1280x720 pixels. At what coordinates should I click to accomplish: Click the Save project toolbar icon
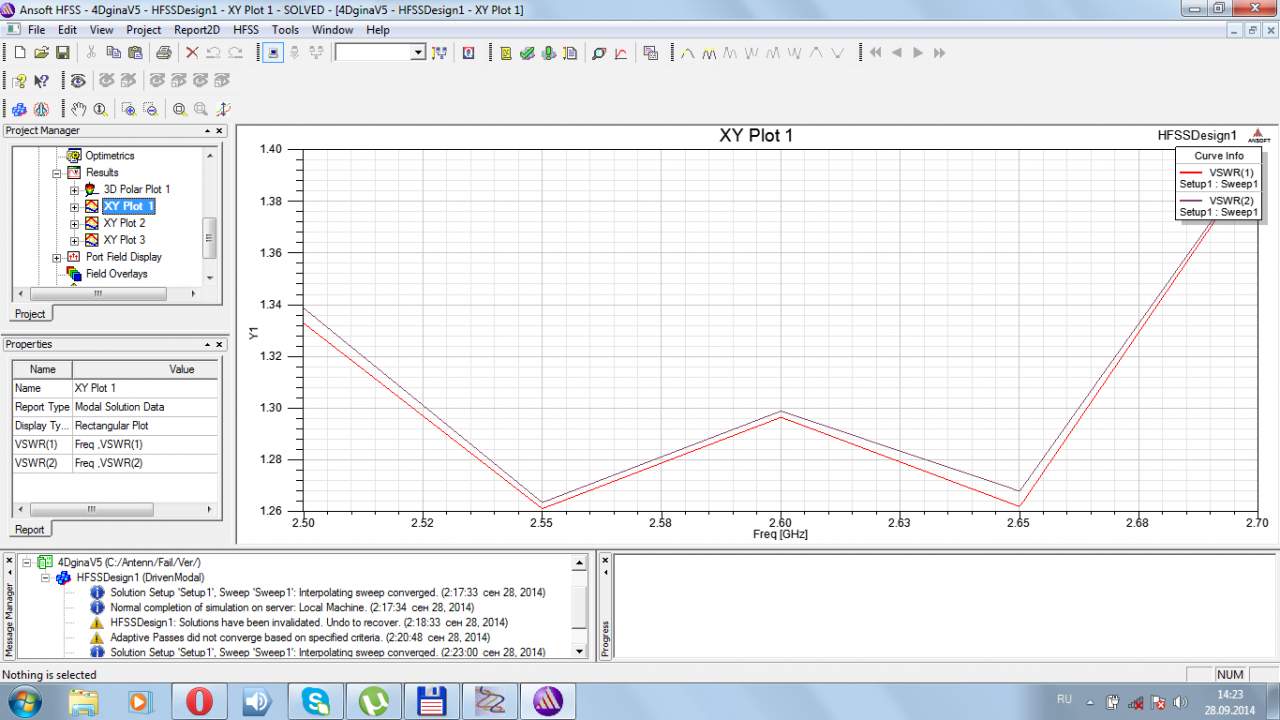[x=62, y=53]
